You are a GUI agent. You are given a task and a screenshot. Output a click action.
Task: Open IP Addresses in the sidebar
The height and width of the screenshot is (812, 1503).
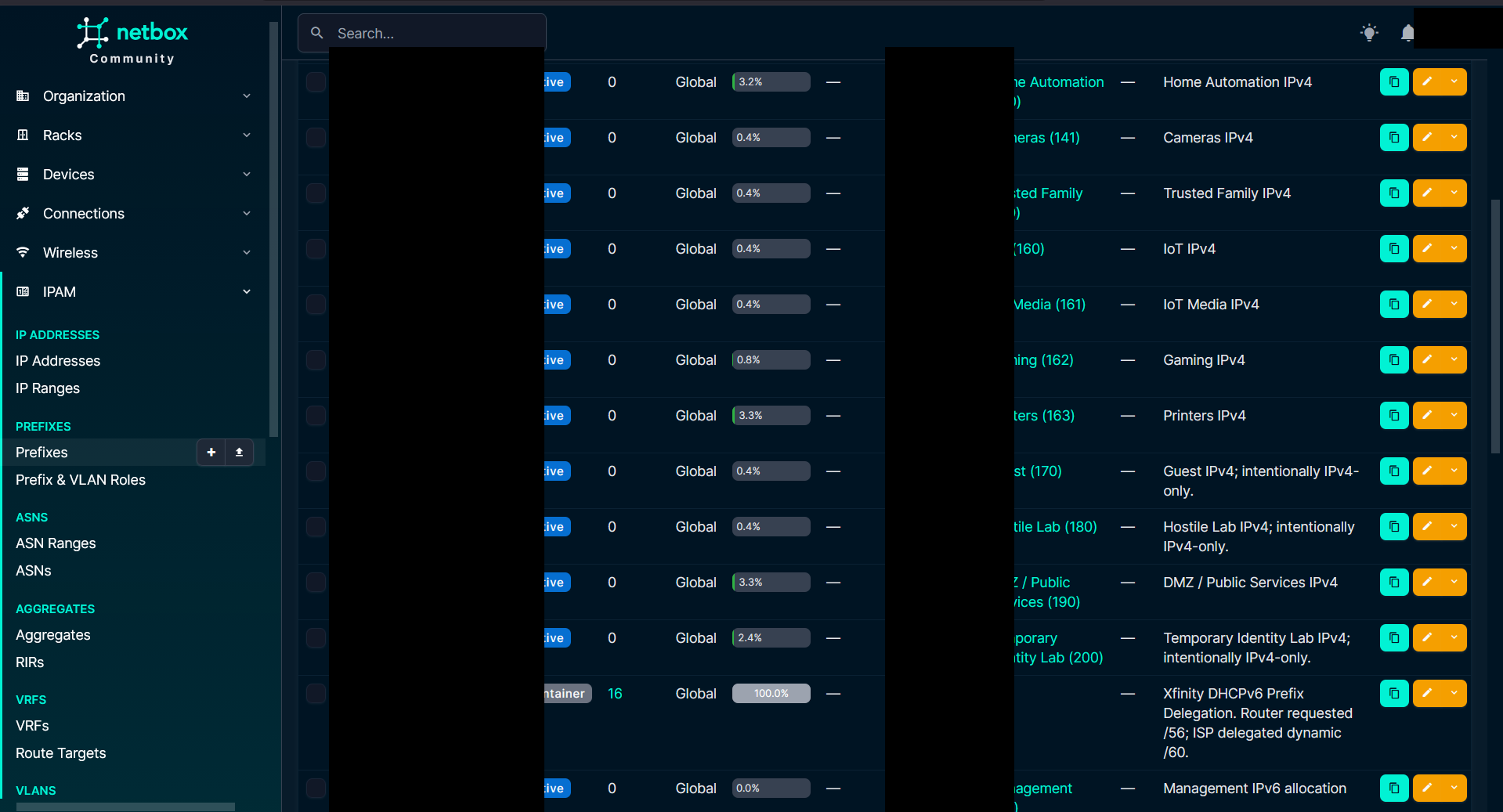58,361
